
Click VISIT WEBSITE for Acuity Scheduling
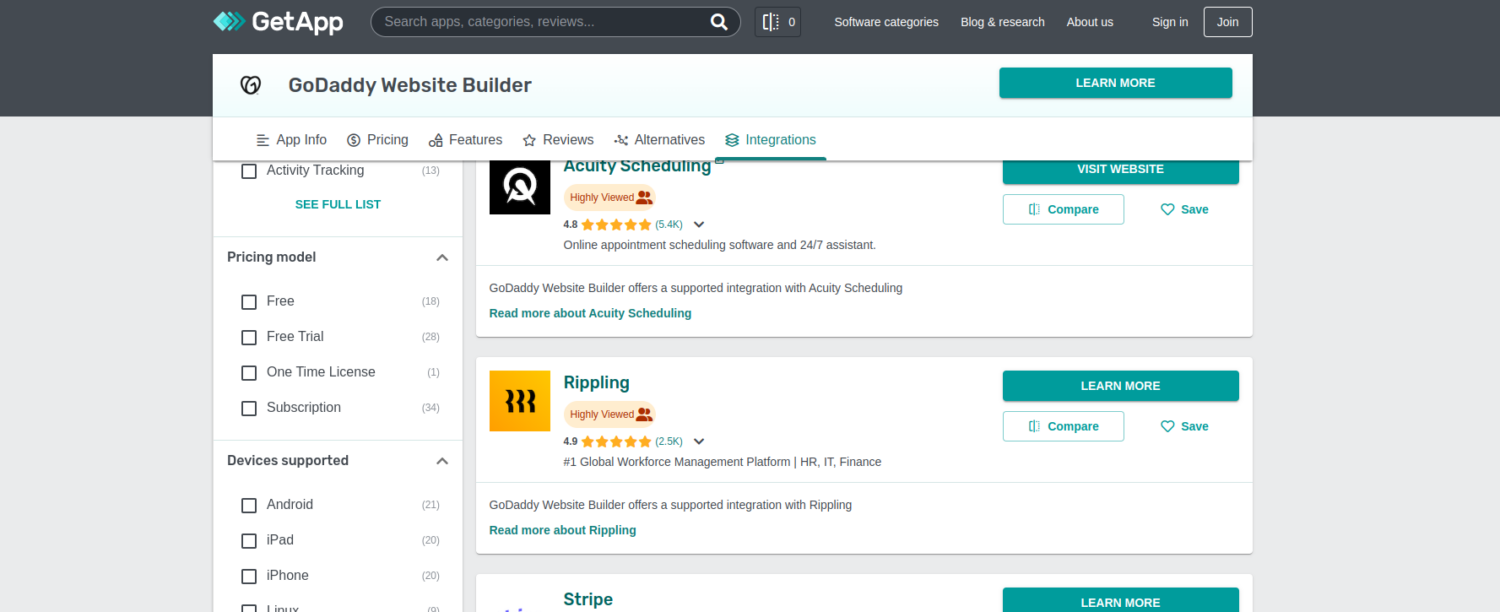[x=1120, y=170]
